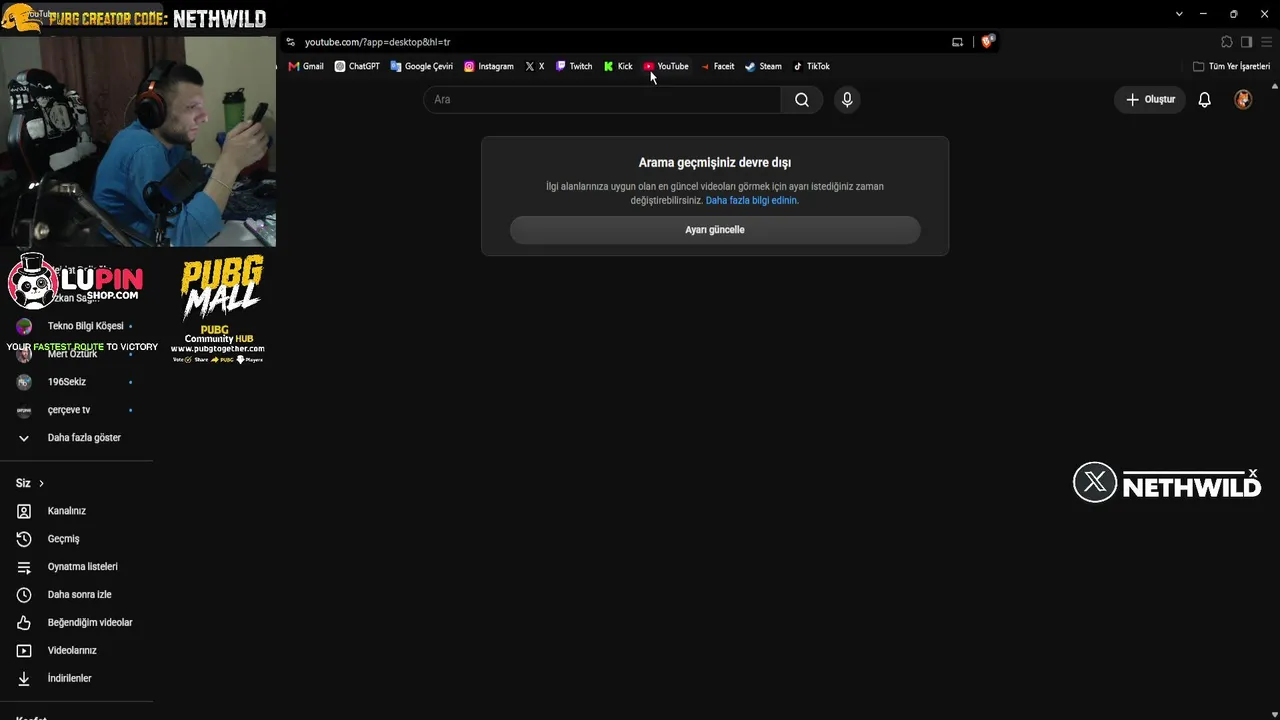
Task: Open the Twitch bookmark
Action: [x=574, y=67]
